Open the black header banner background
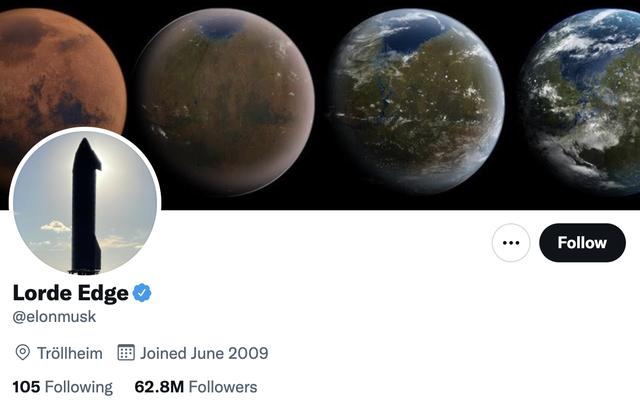Image resolution: width=640 pixels, height=400 pixels. coord(320,105)
